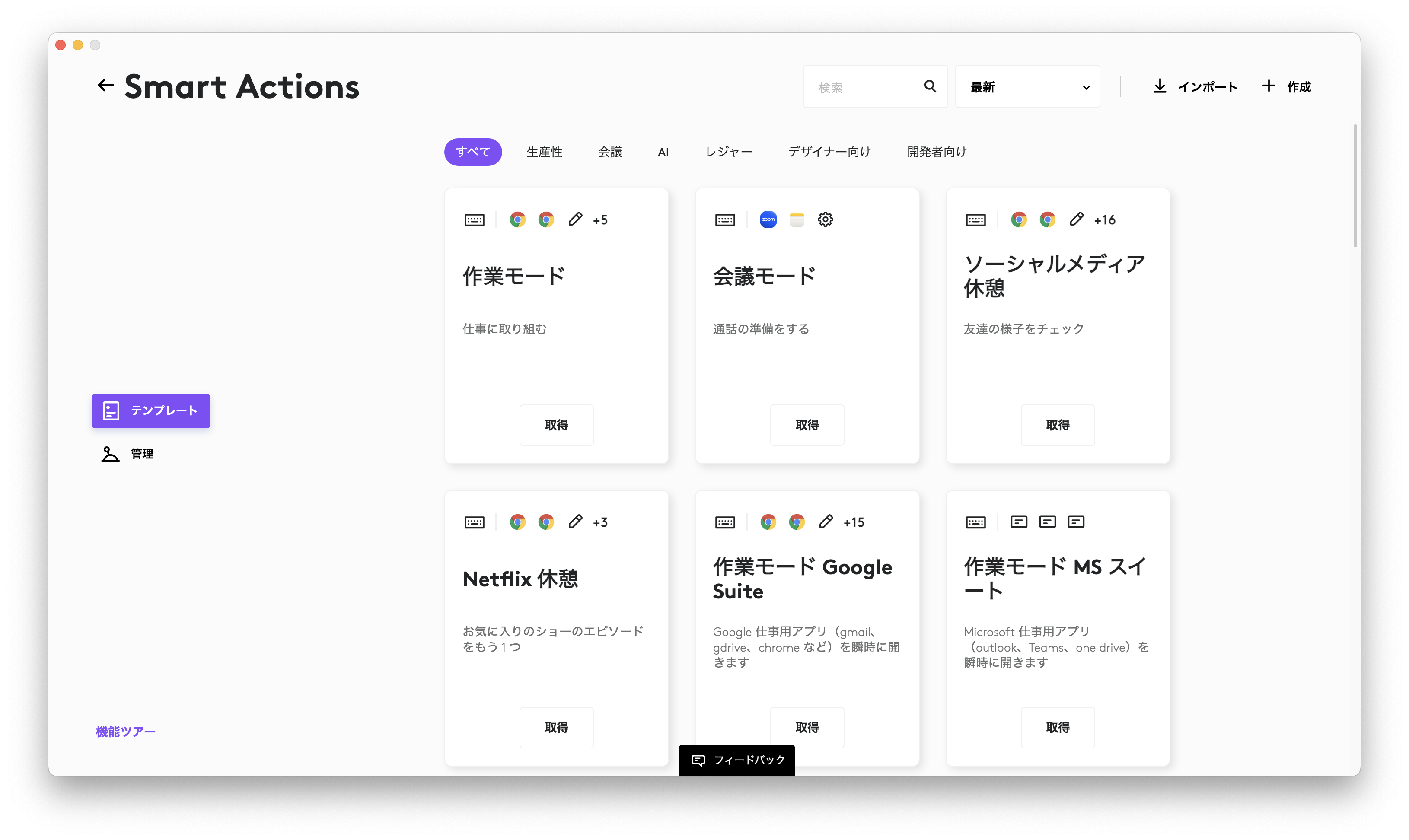Click into the 検索 search field
The height and width of the screenshot is (840, 1409).
click(x=863, y=86)
